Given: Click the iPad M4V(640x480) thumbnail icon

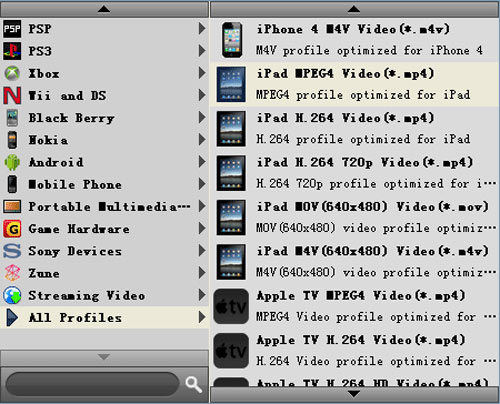Looking at the screenshot, I should pos(231,262).
